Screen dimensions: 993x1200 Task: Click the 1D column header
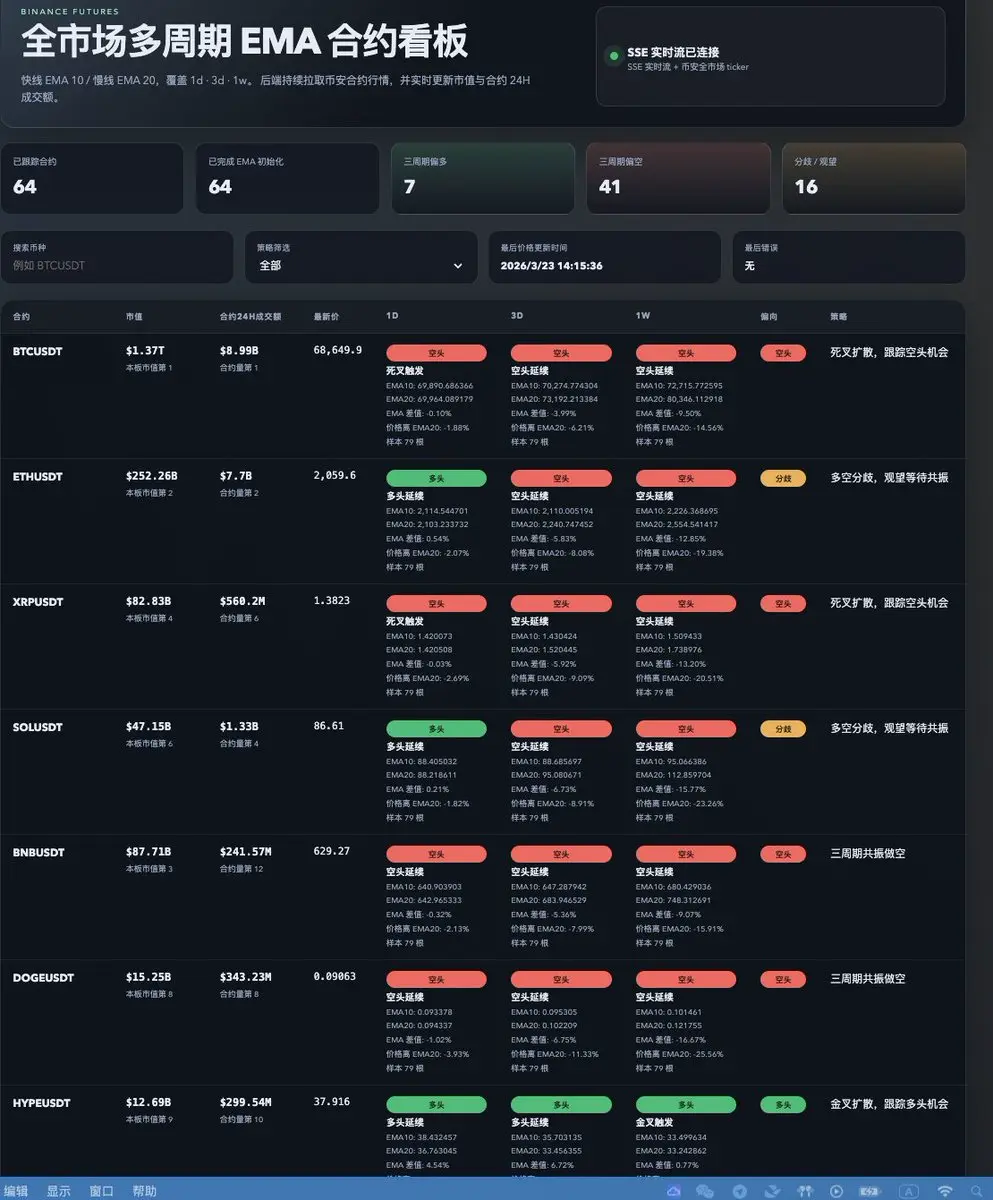tap(392, 316)
